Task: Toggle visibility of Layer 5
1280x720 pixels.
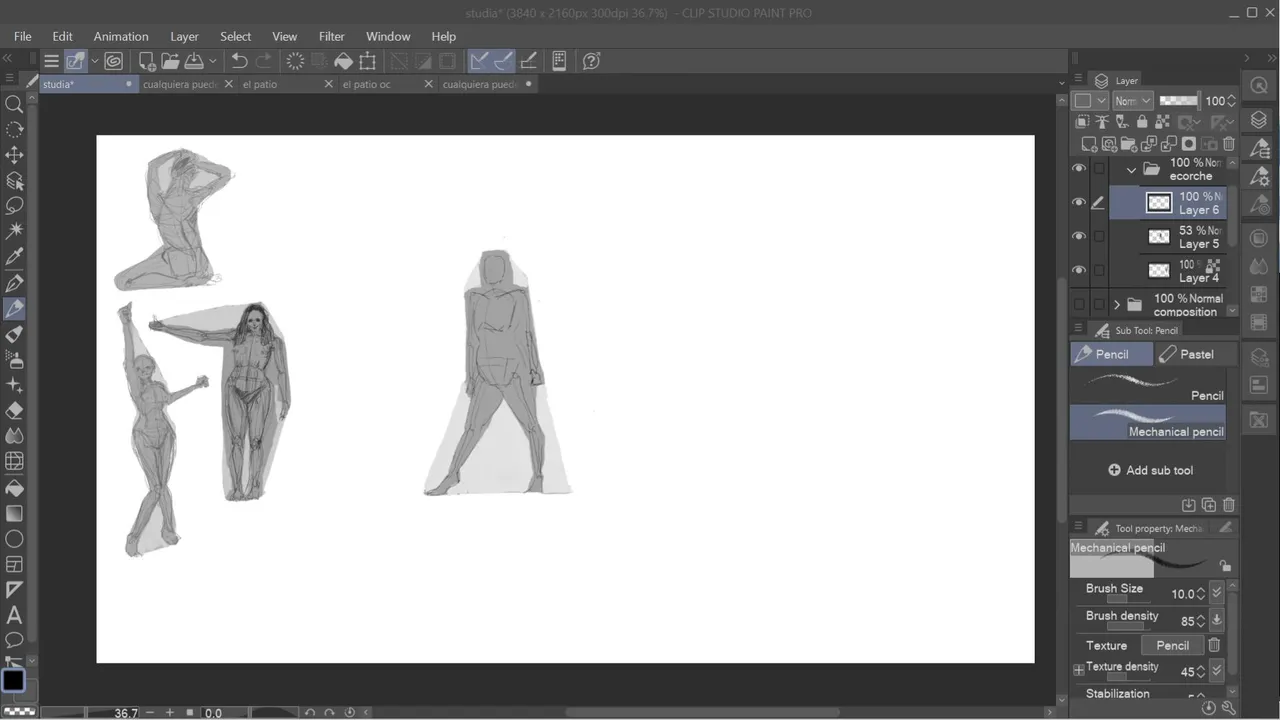Action: [1078, 236]
